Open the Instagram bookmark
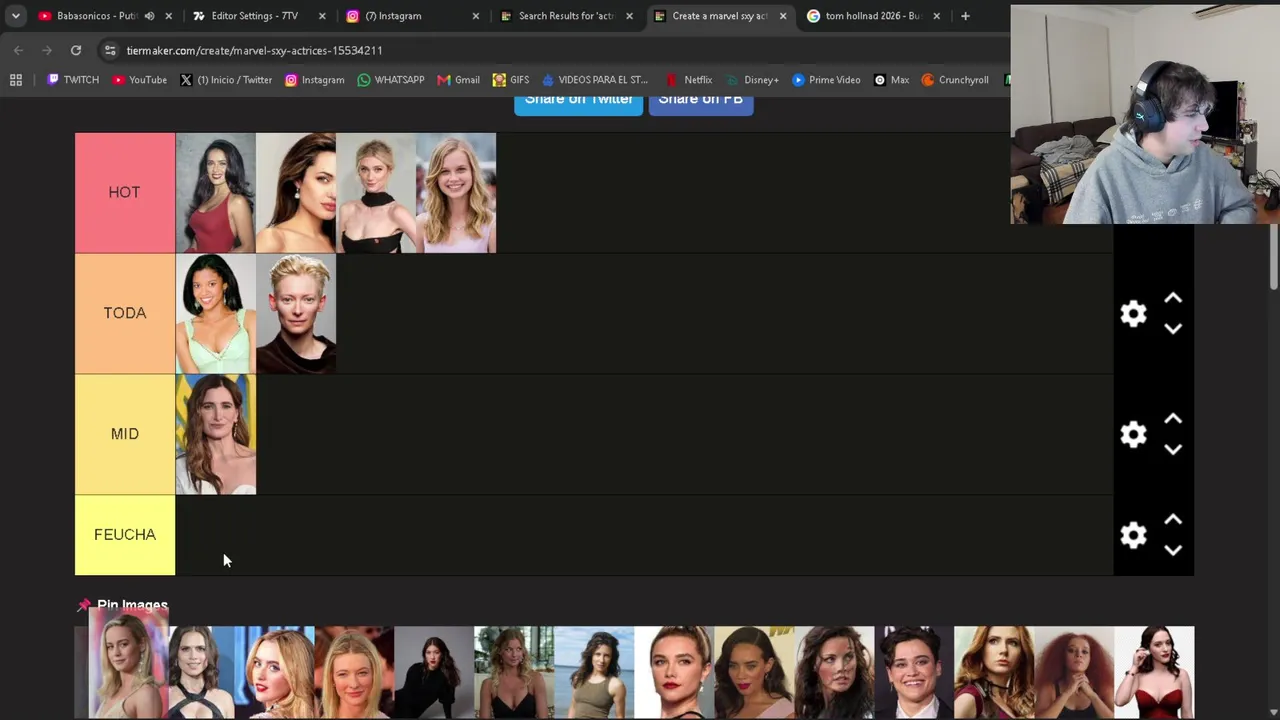The height and width of the screenshot is (720, 1280). click(315, 80)
